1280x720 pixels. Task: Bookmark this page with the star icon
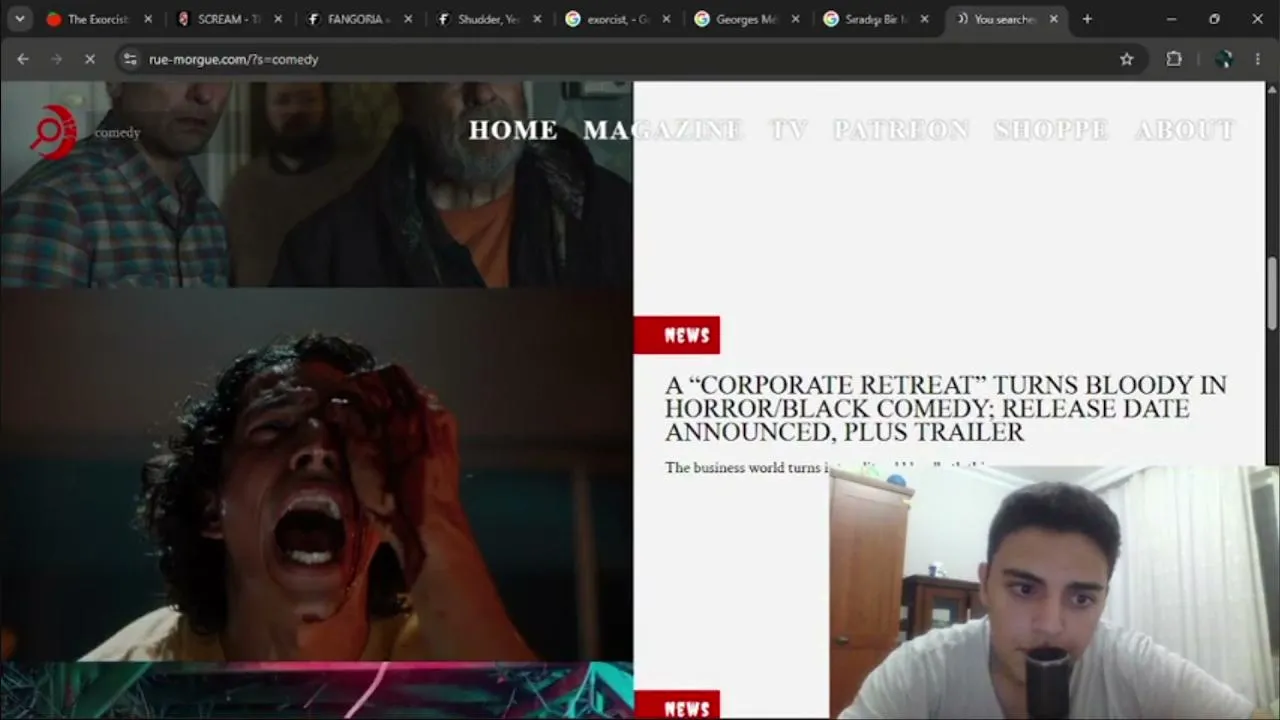(1127, 59)
